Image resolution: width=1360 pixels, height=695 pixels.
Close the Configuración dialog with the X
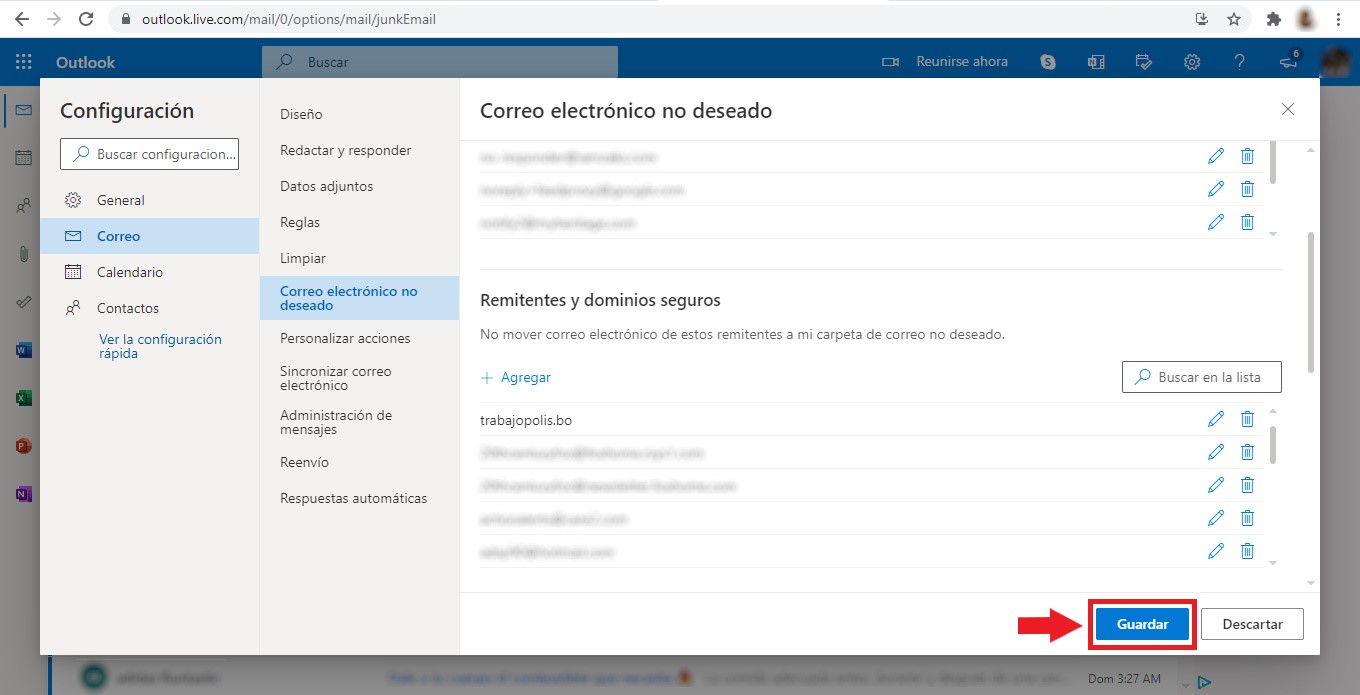pos(1288,110)
